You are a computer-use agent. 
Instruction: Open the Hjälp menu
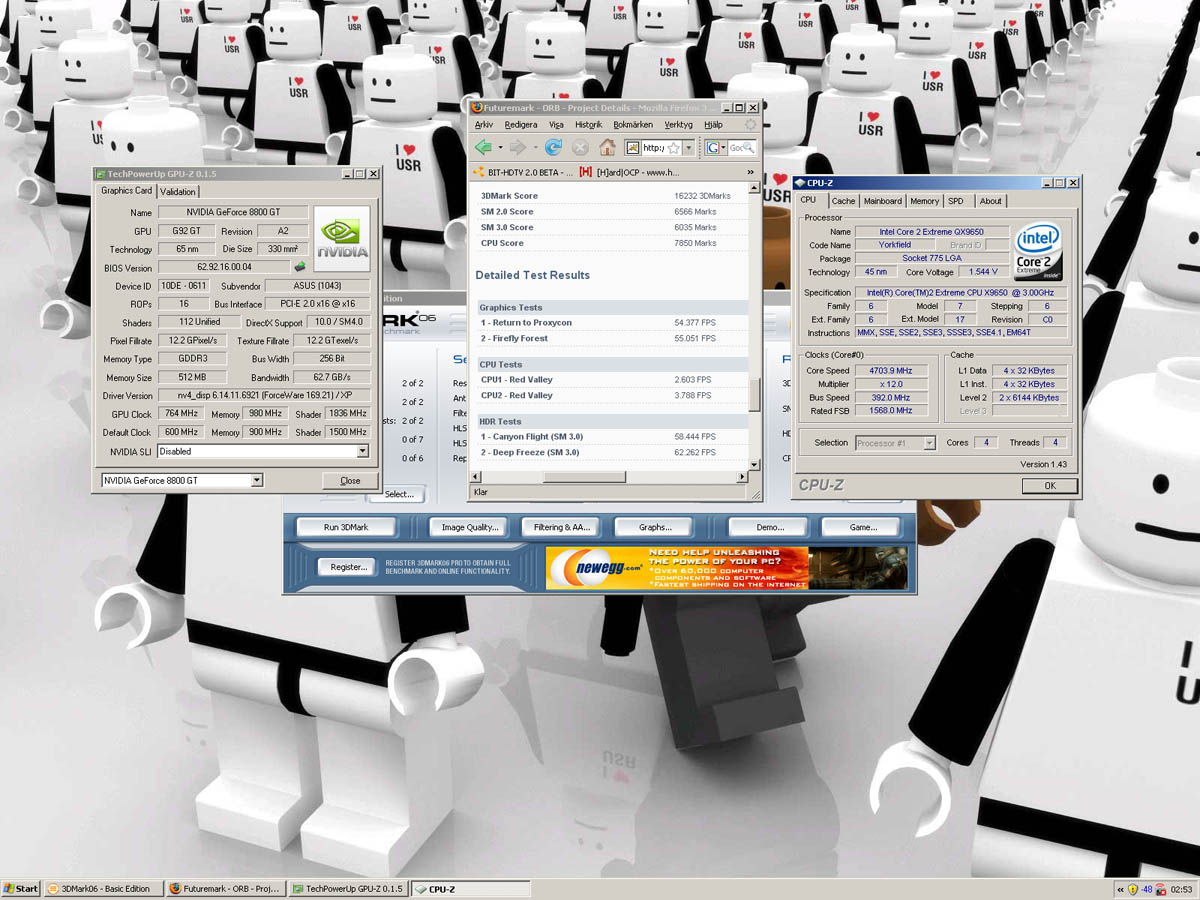pos(713,124)
